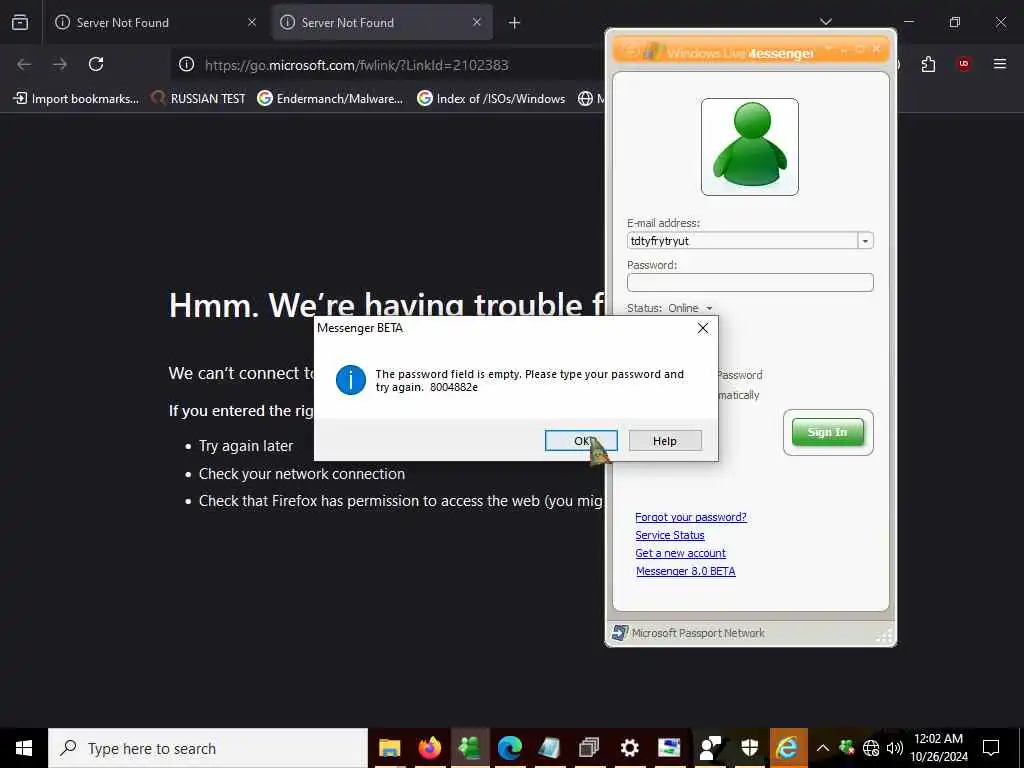This screenshot has width=1024, height=768.
Task: Click the notepad-style taskbar icon
Action: (x=549, y=748)
